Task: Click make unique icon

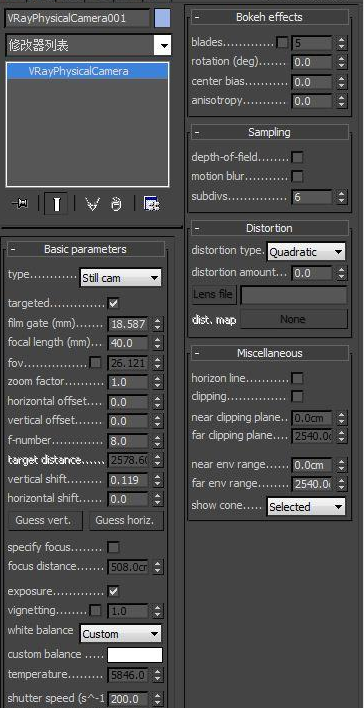Action: click(x=92, y=205)
